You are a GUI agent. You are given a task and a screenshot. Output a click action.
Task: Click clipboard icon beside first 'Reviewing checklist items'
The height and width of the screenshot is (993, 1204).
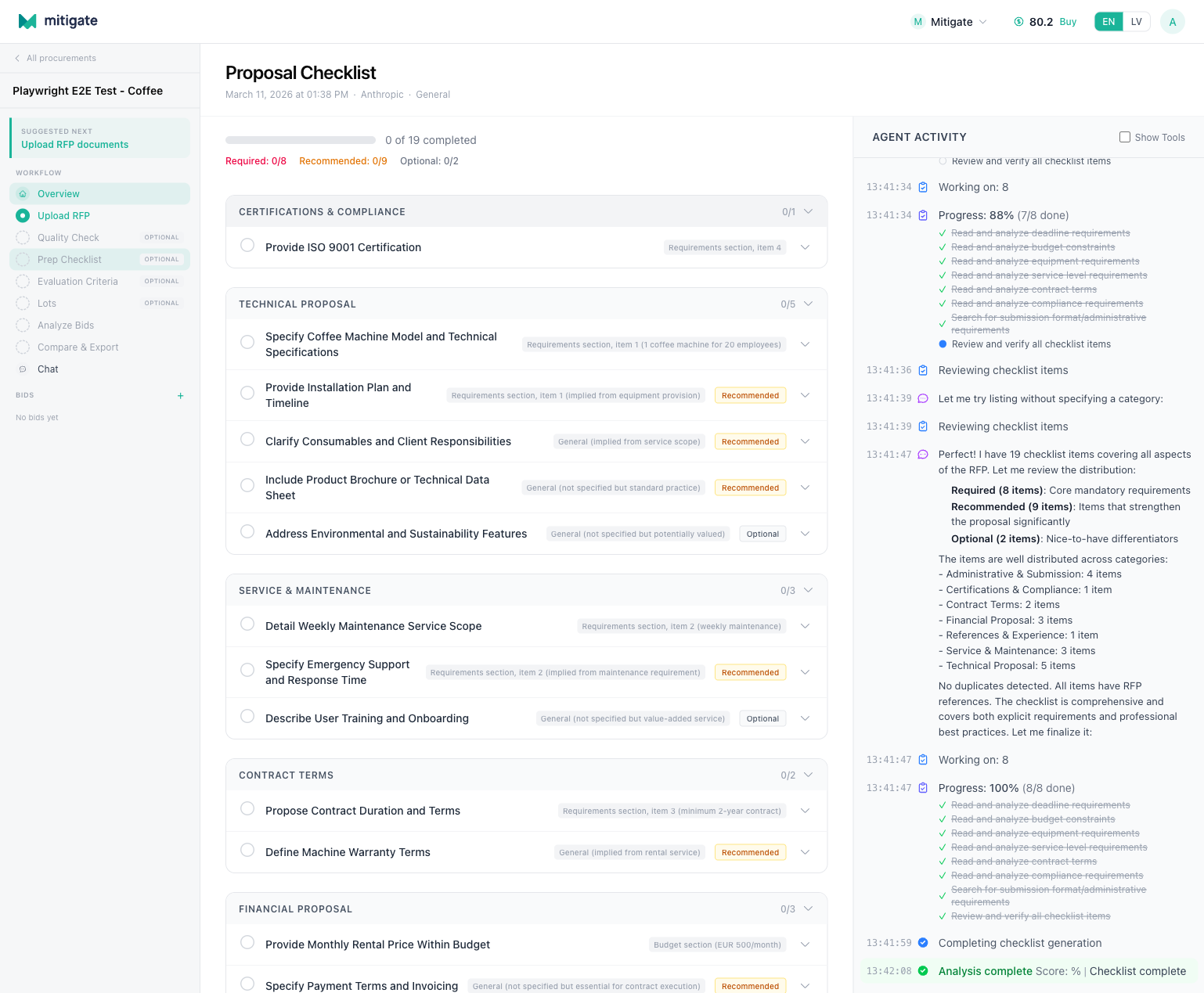pyautogui.click(x=923, y=370)
